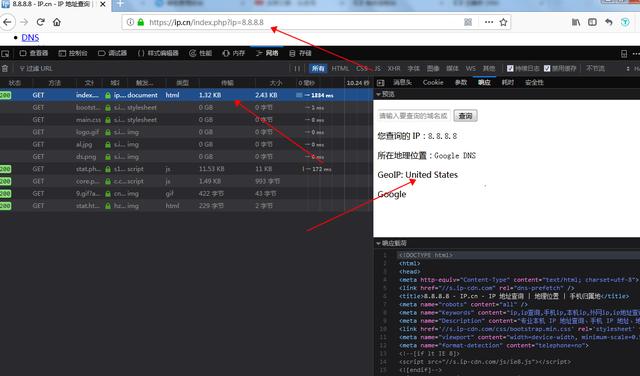Toggle the disable cache checkbox
The image size is (640, 376).
pyautogui.click(x=547, y=69)
